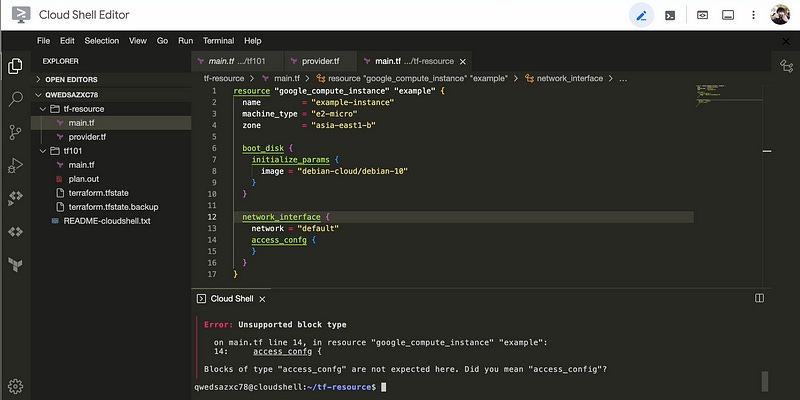Open the Search view icon

point(15,99)
